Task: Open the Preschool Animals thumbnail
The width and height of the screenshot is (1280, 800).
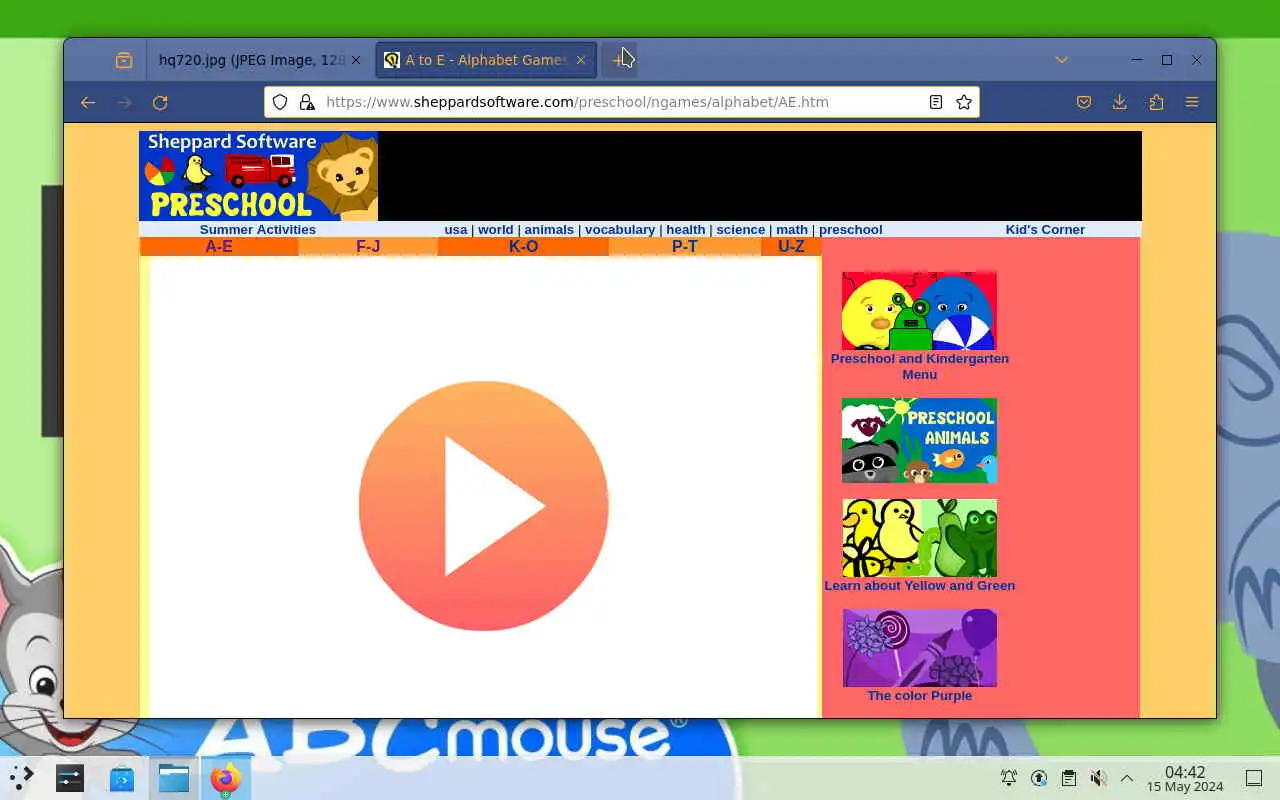Action: click(x=919, y=441)
